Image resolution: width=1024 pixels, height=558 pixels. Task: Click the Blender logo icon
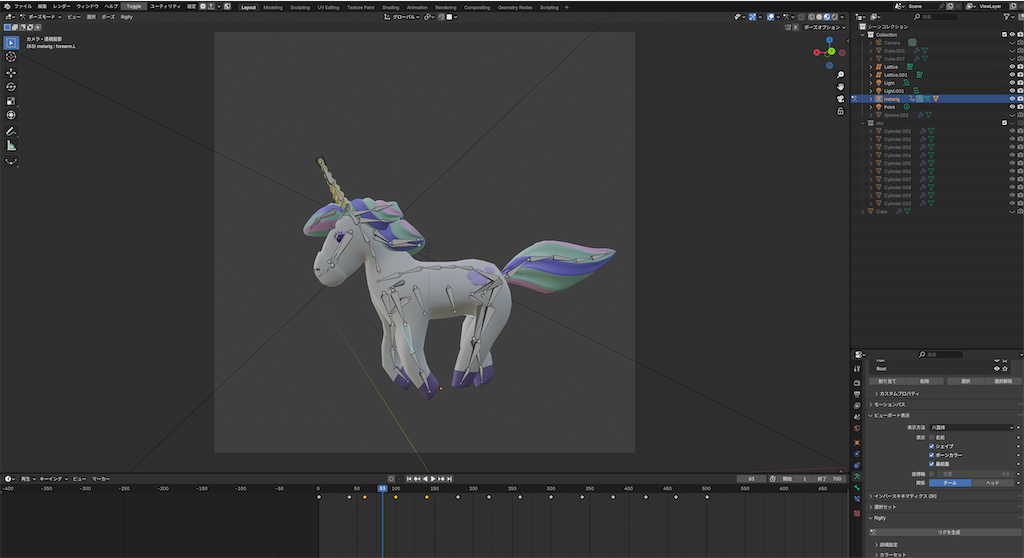pyautogui.click(x=7, y=6)
